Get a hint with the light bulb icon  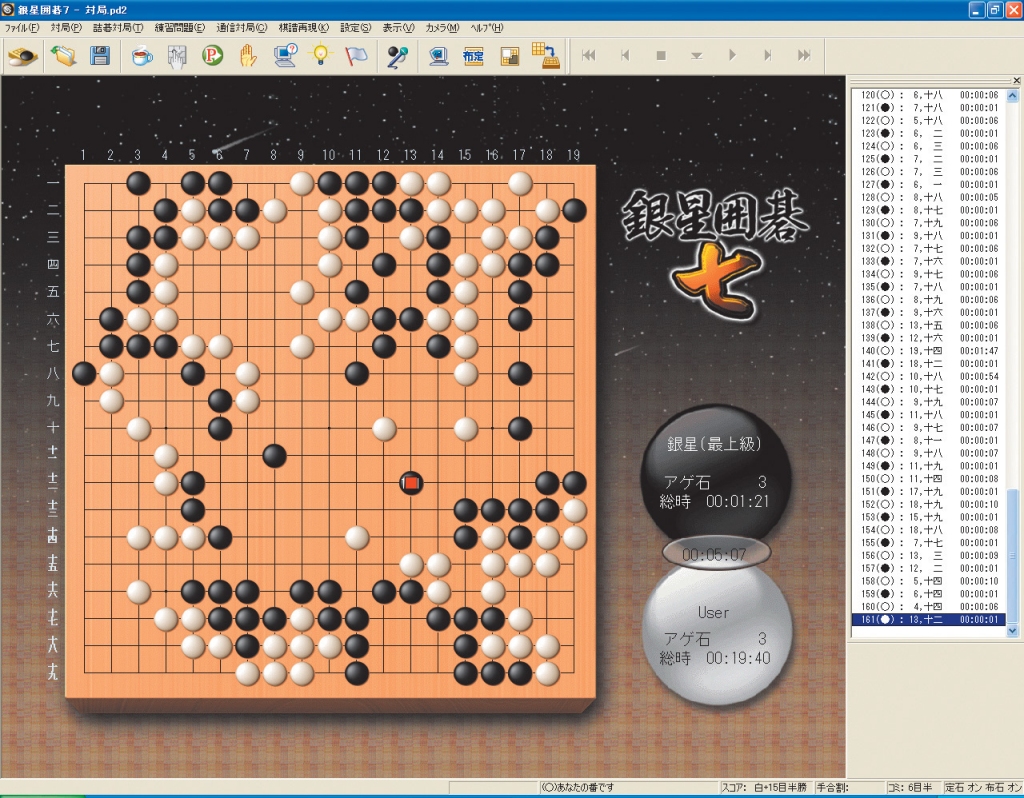(321, 56)
